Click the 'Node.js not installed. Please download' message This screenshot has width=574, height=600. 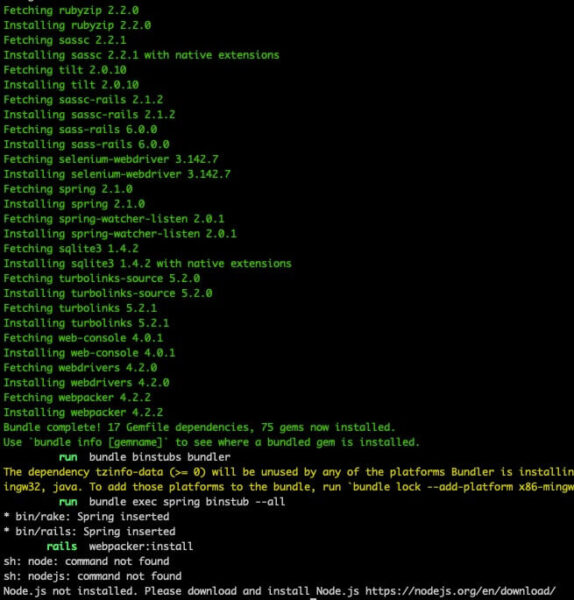click(x=280, y=592)
